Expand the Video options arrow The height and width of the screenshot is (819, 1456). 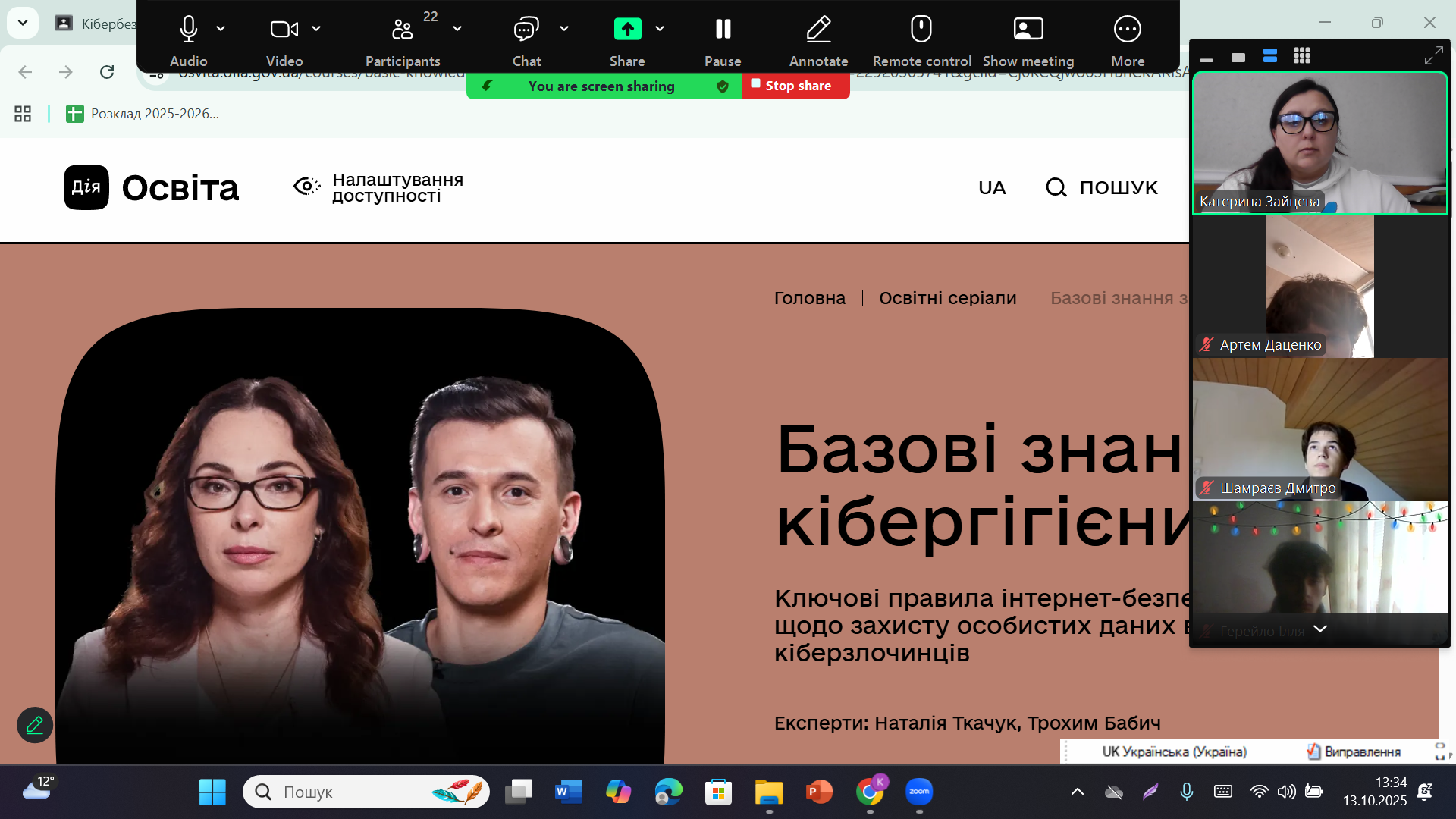pos(316,29)
